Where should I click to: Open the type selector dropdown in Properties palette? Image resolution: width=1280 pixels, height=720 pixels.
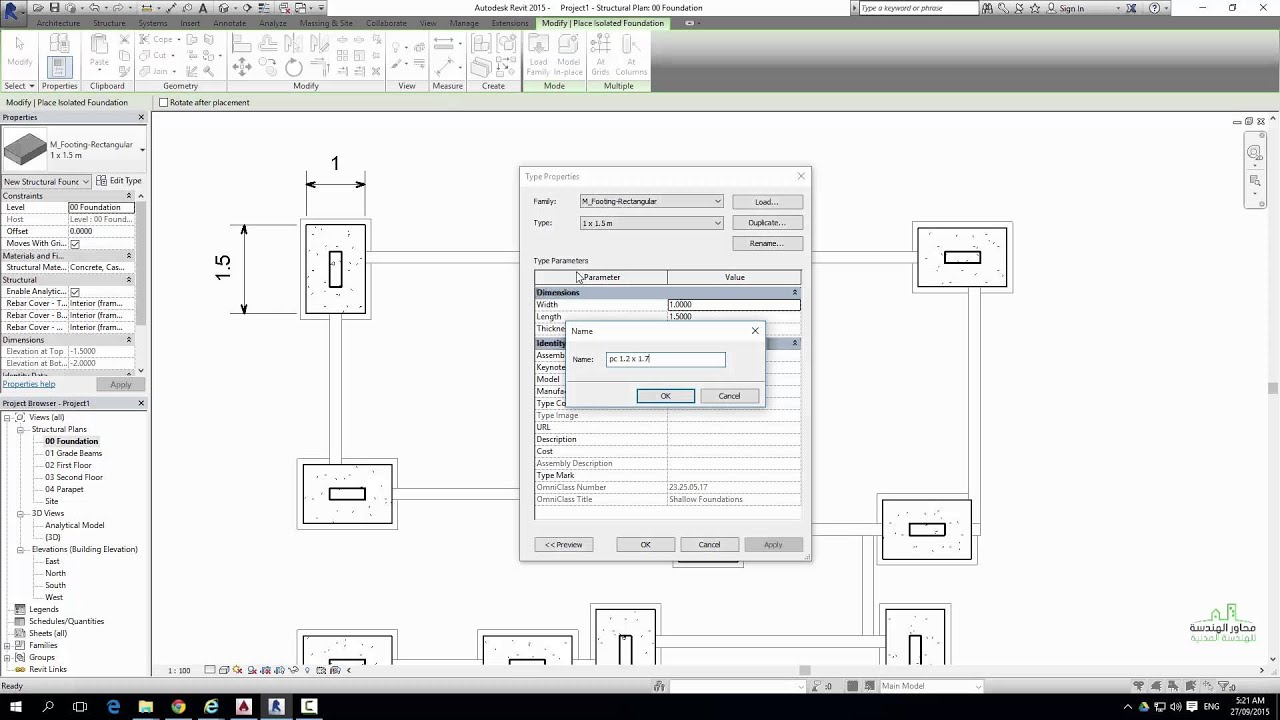142,150
